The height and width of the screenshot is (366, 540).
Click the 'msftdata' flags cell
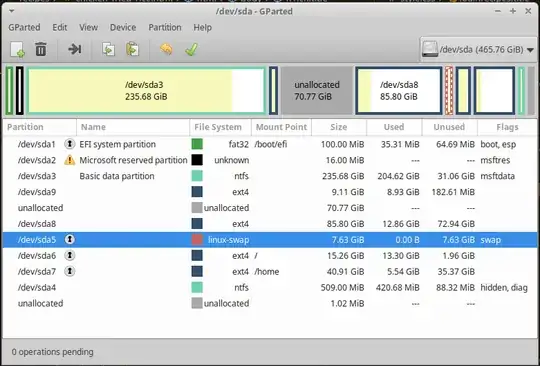pos(498,176)
